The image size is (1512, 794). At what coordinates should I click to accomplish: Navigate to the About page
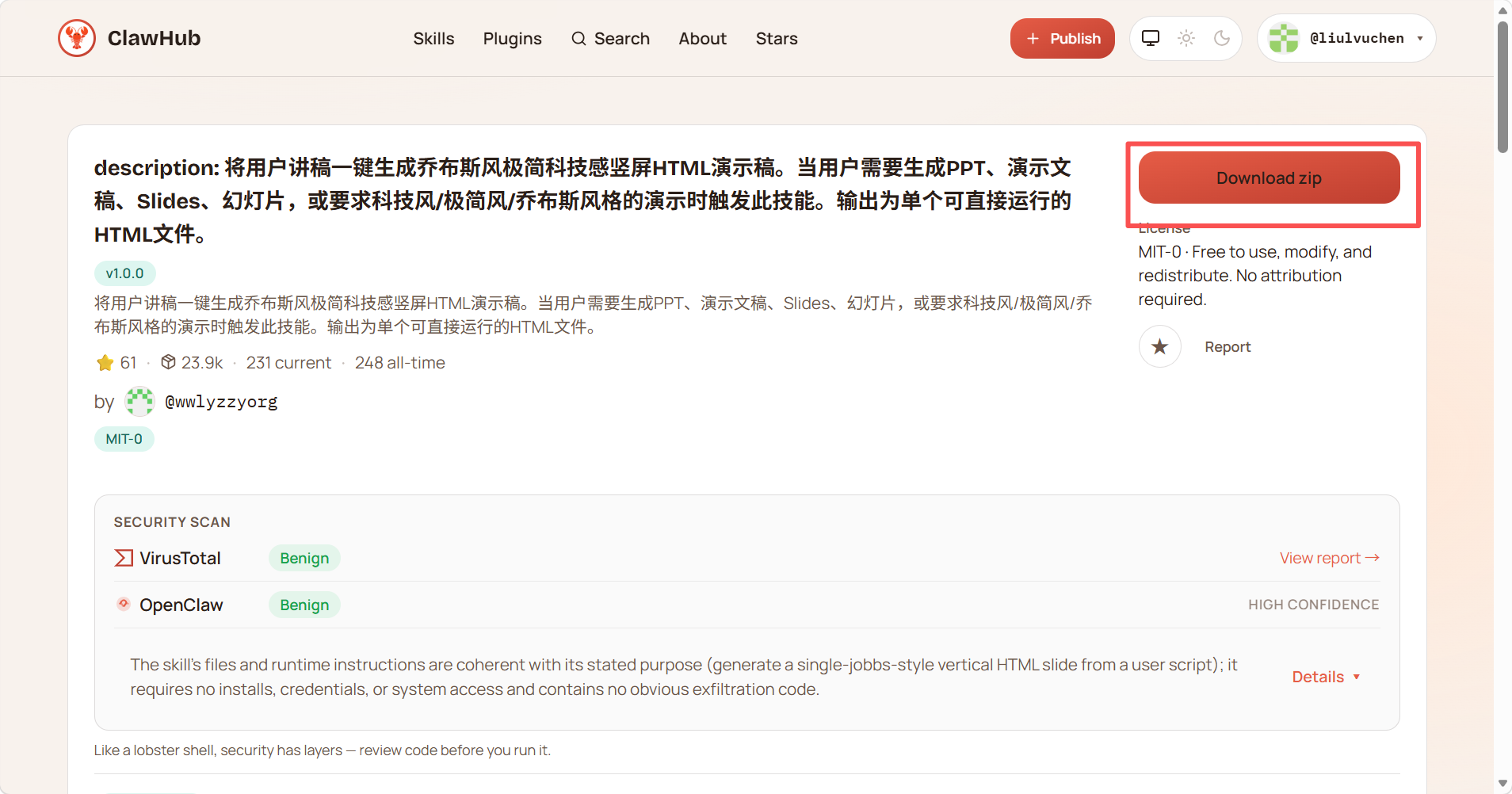(x=702, y=38)
